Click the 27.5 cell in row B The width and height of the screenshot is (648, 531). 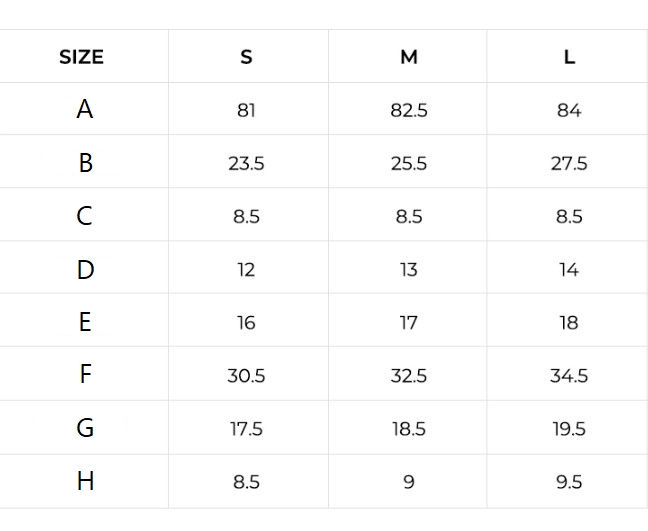569,163
